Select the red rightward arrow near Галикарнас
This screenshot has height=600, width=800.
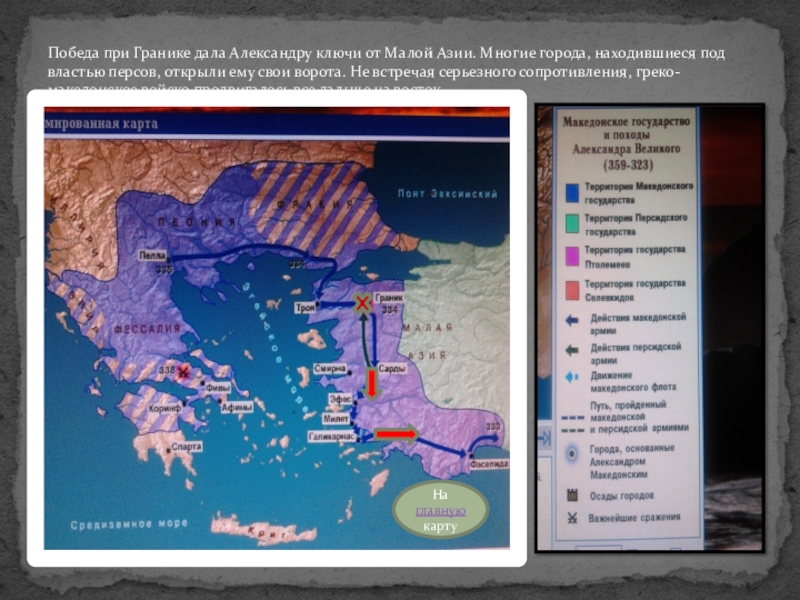[396, 434]
